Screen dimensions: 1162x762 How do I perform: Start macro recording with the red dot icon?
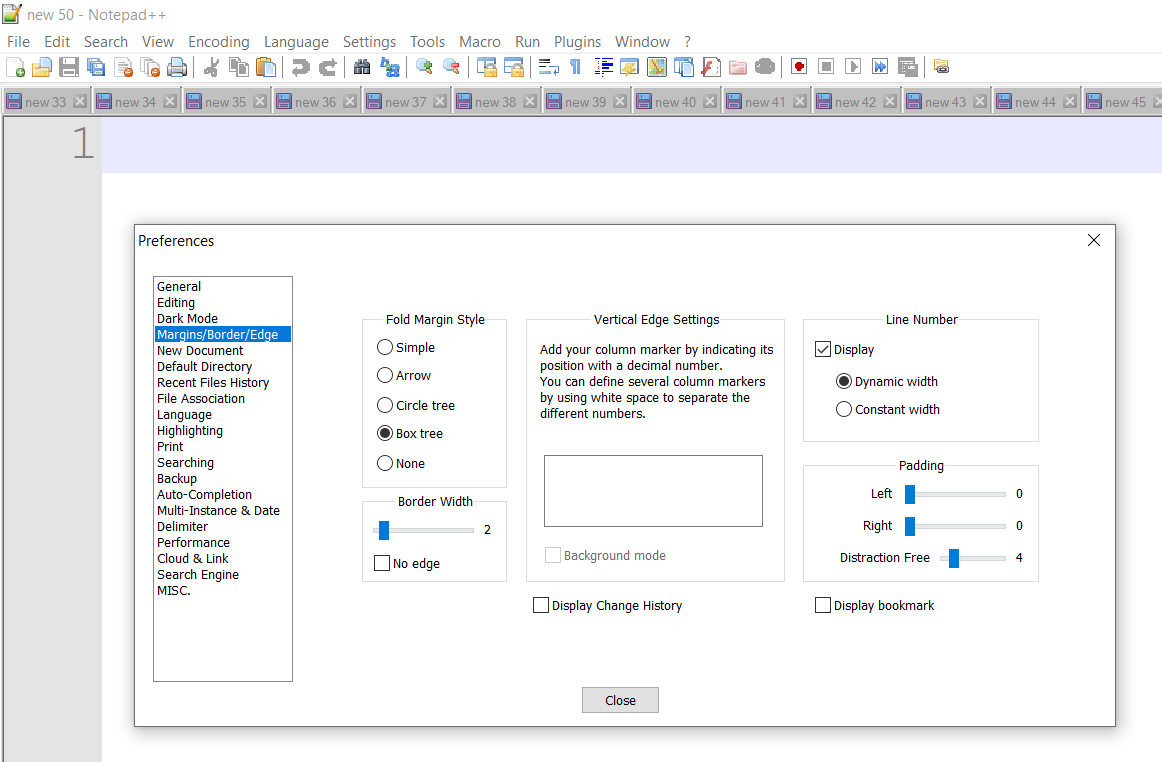tap(798, 67)
